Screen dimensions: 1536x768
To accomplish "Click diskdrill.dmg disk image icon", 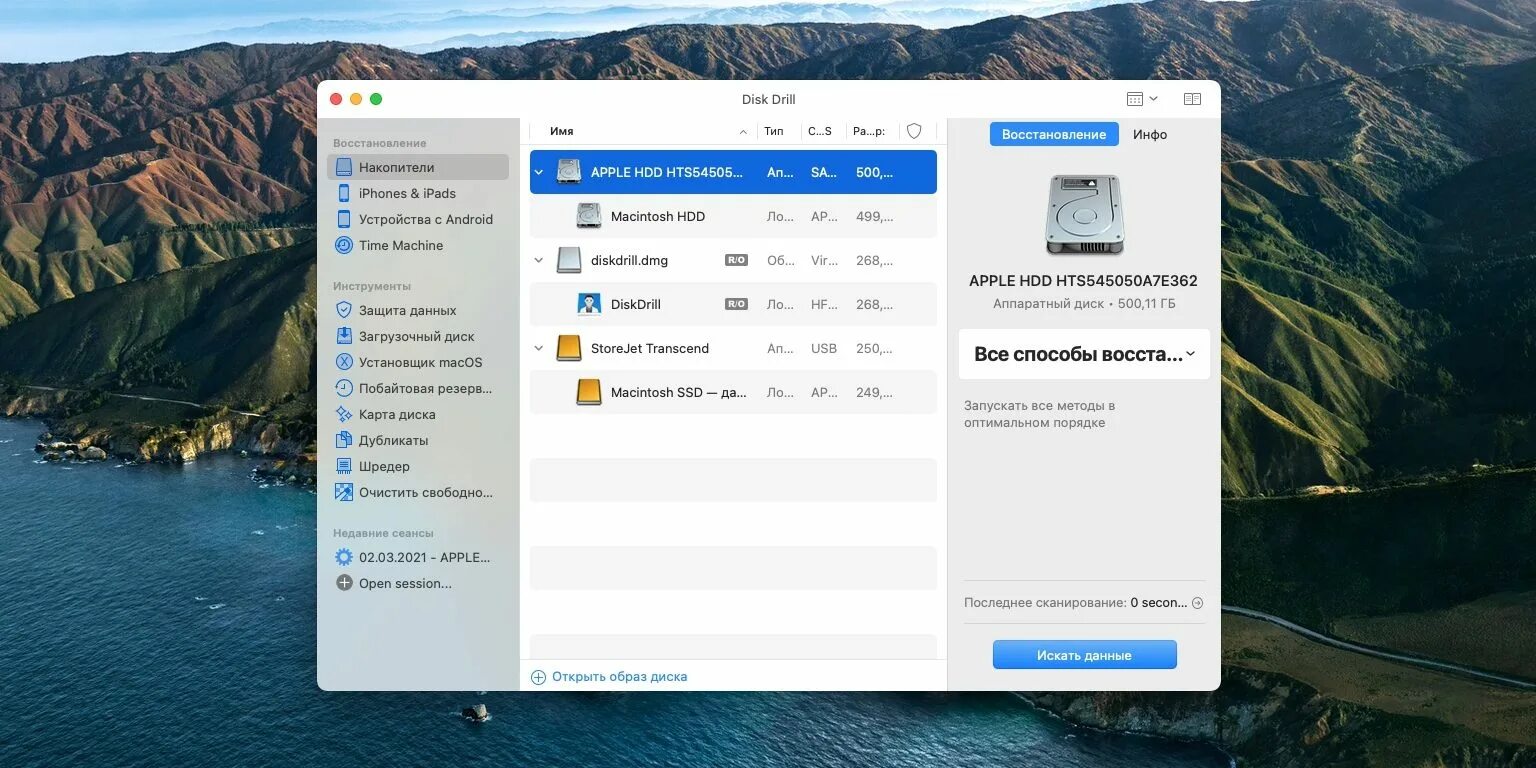I will point(569,260).
